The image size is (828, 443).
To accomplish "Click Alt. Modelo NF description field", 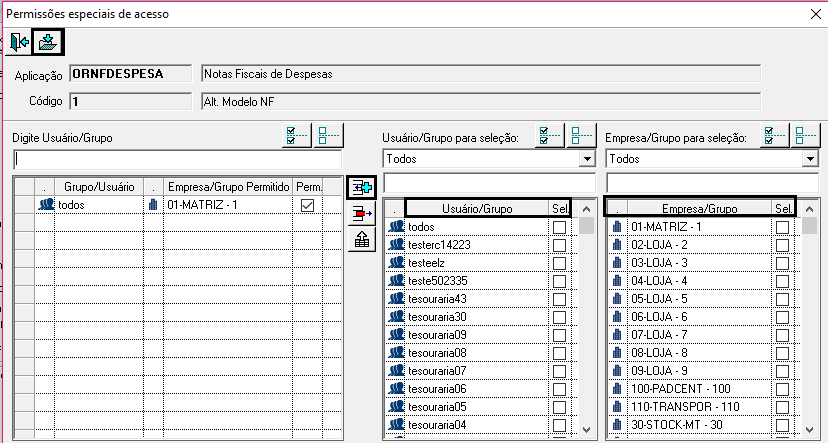I will [481, 102].
